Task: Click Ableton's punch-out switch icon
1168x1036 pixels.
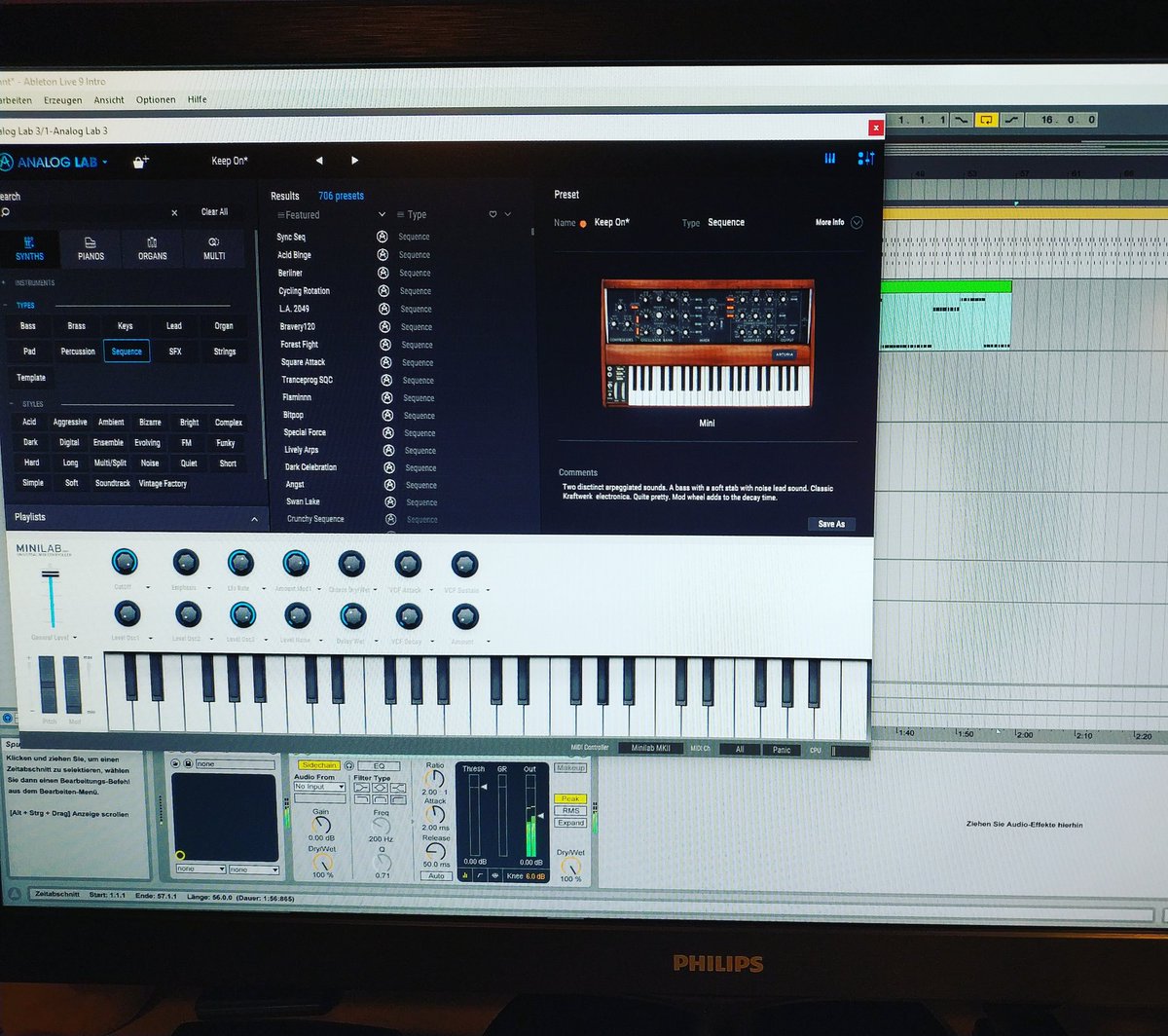Action: (1011, 120)
